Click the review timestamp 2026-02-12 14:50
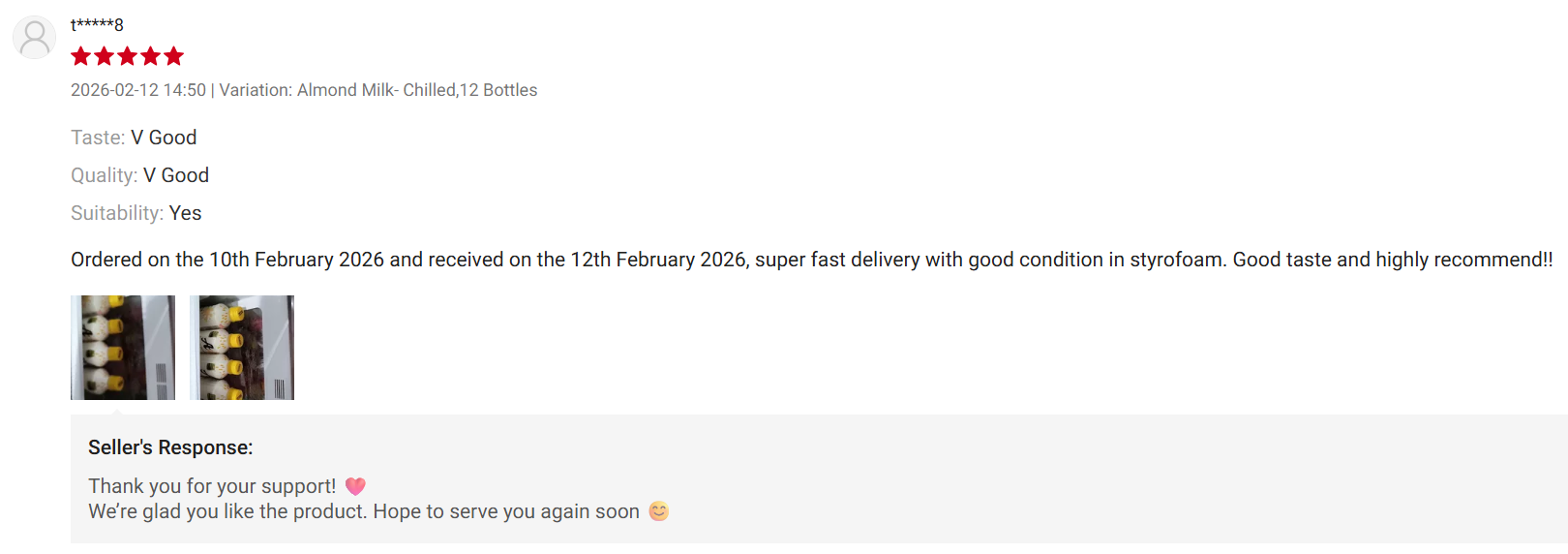The image size is (1568, 554). pyautogui.click(x=138, y=90)
